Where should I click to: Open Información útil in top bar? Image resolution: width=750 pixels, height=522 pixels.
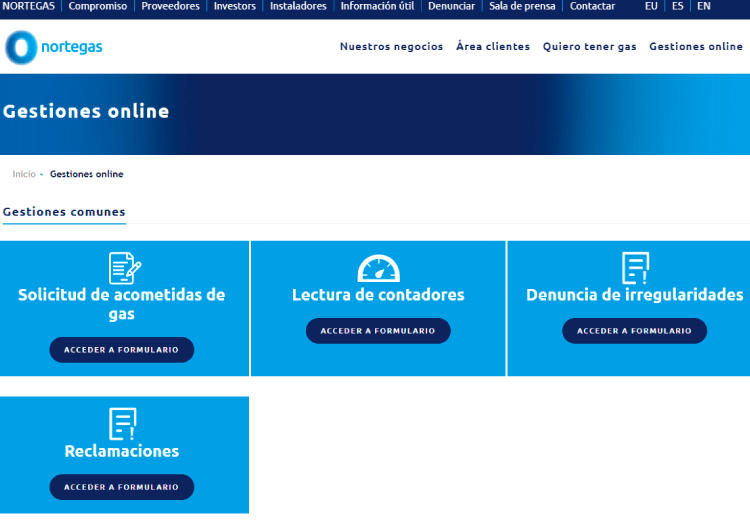coord(377,6)
